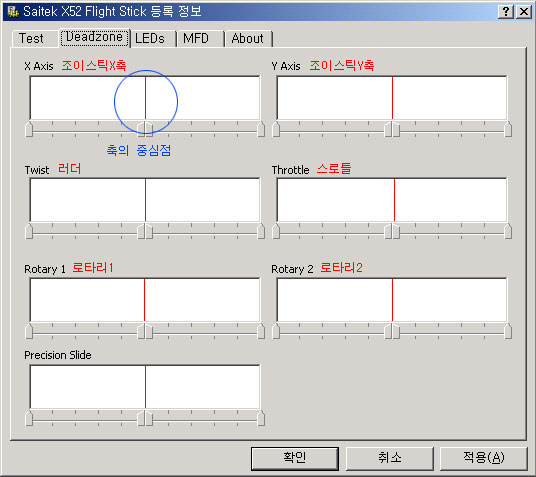Screen dimensions: 536x477
Task: Click the 취소 (Cancel) button
Action: coord(390,458)
